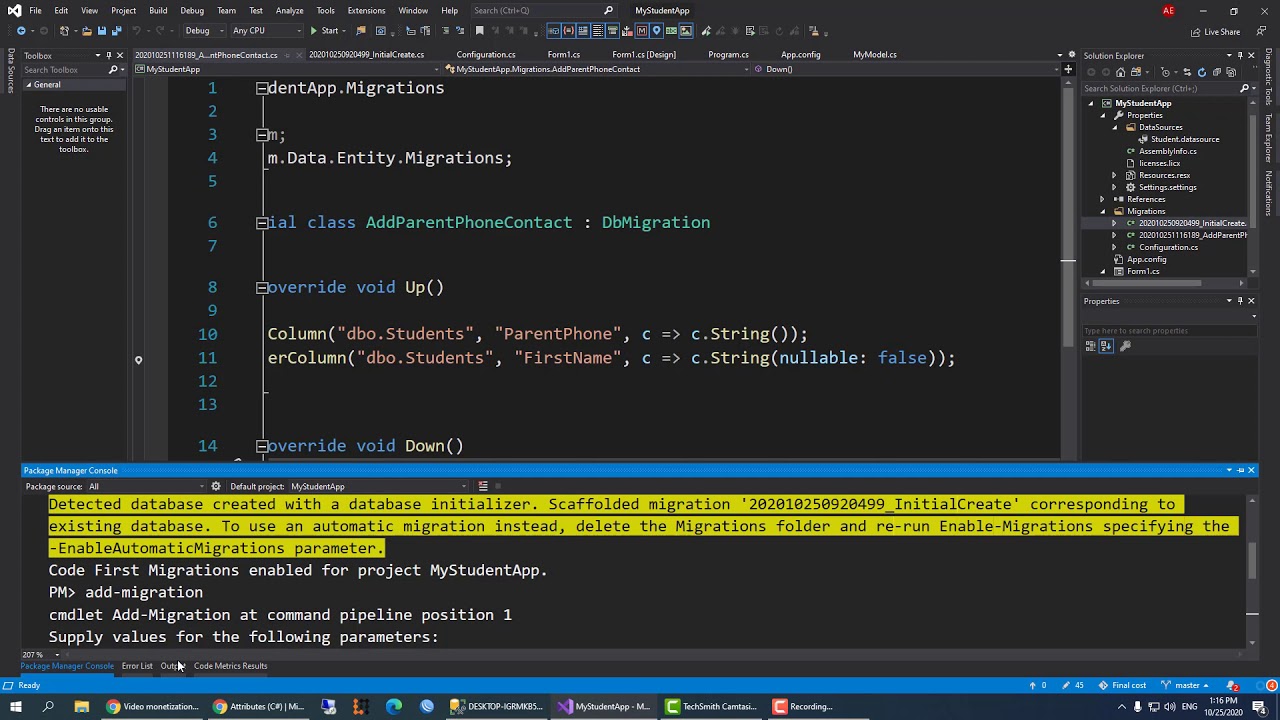Collapse the General group in Toolbox

point(28,85)
